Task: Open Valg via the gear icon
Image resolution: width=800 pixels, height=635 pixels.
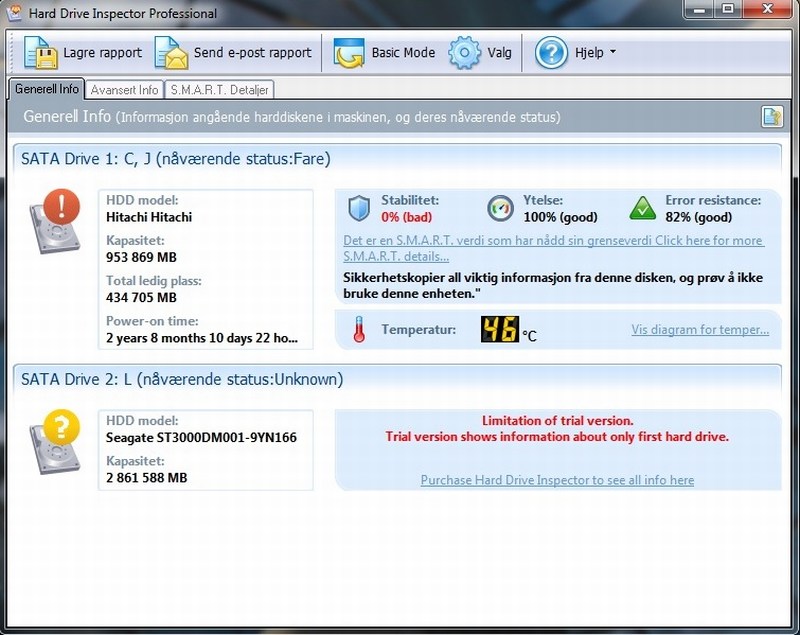Action: [x=464, y=53]
